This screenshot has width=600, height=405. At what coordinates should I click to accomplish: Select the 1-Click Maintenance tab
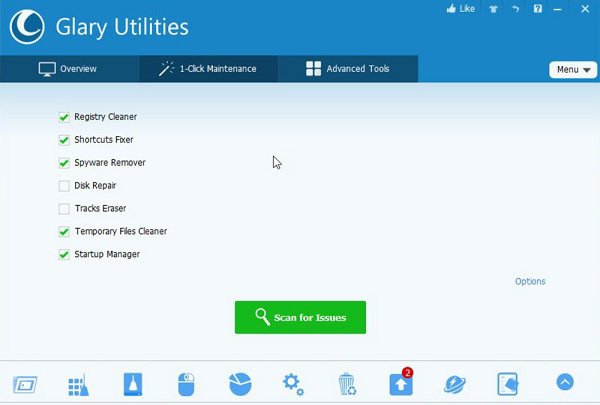208,69
